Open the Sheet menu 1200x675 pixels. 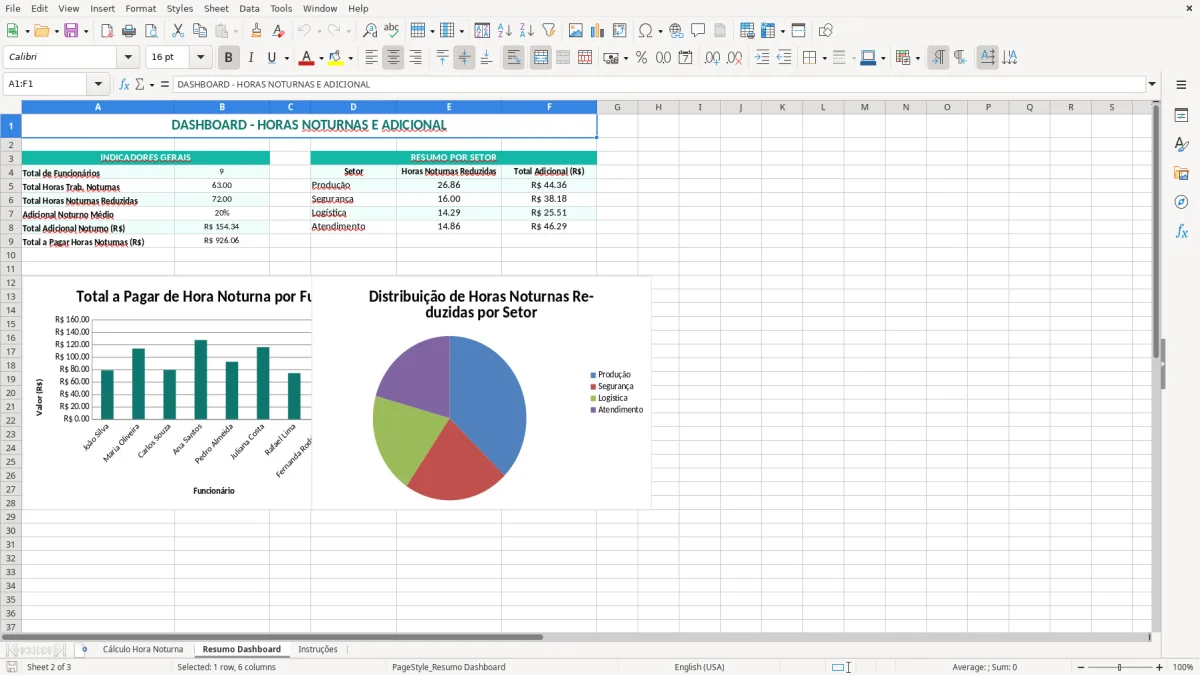click(216, 8)
